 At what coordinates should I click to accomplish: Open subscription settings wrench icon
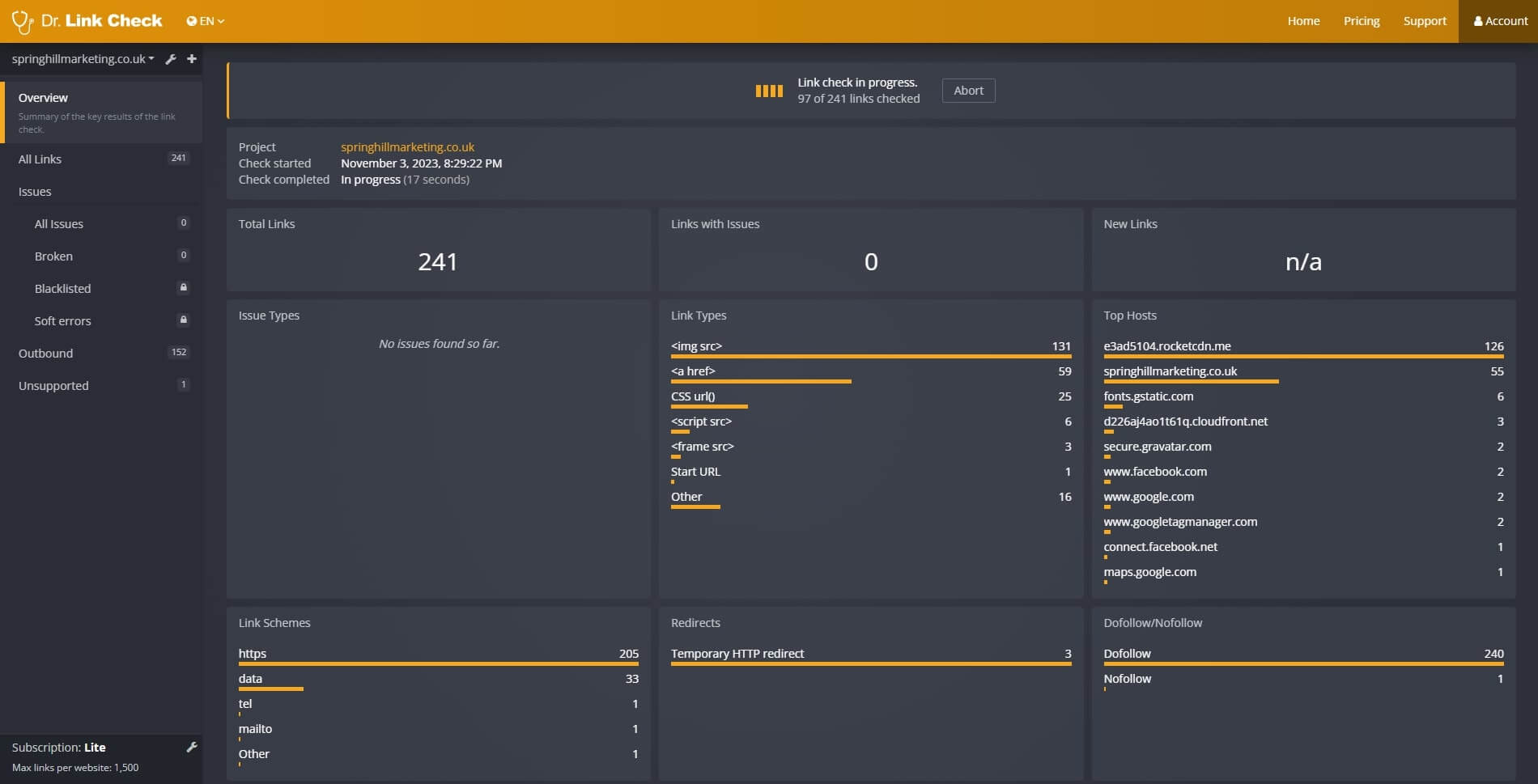point(192,748)
